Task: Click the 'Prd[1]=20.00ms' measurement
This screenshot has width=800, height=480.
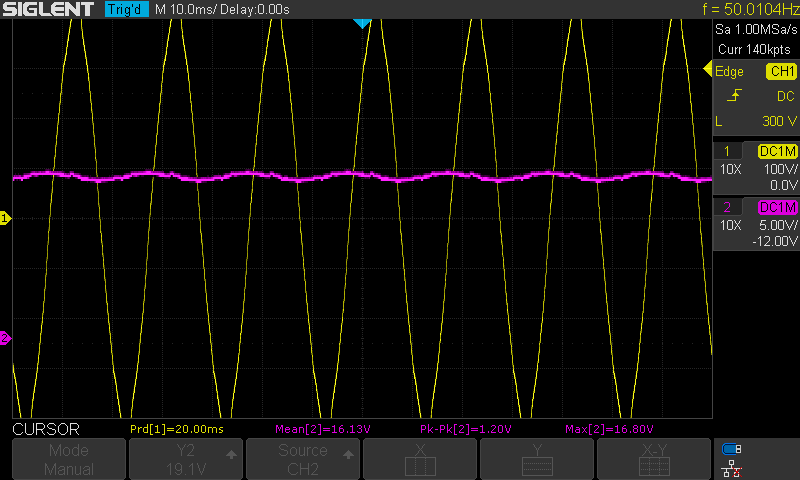Action: pos(177,430)
